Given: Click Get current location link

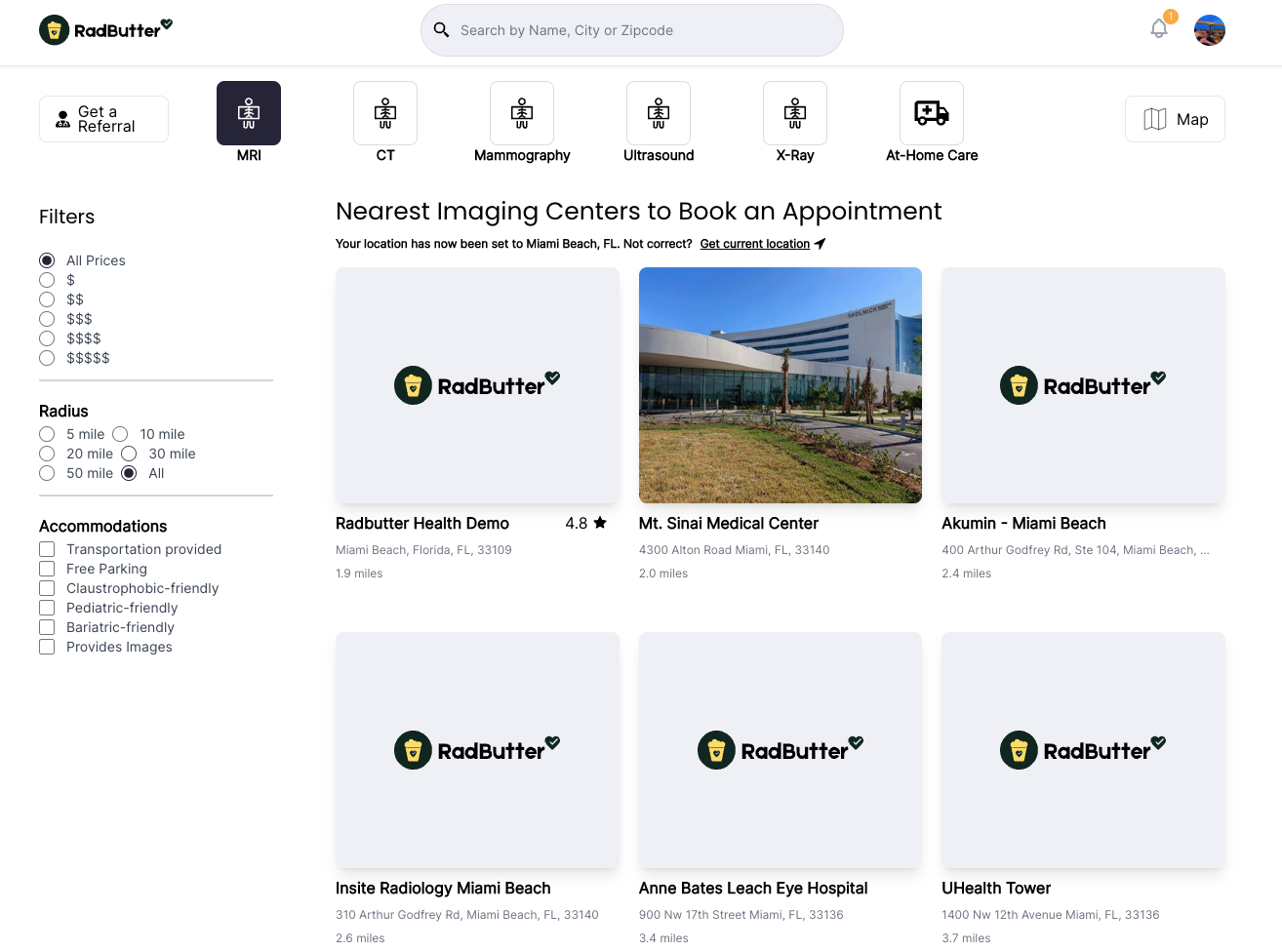Looking at the screenshot, I should [755, 244].
